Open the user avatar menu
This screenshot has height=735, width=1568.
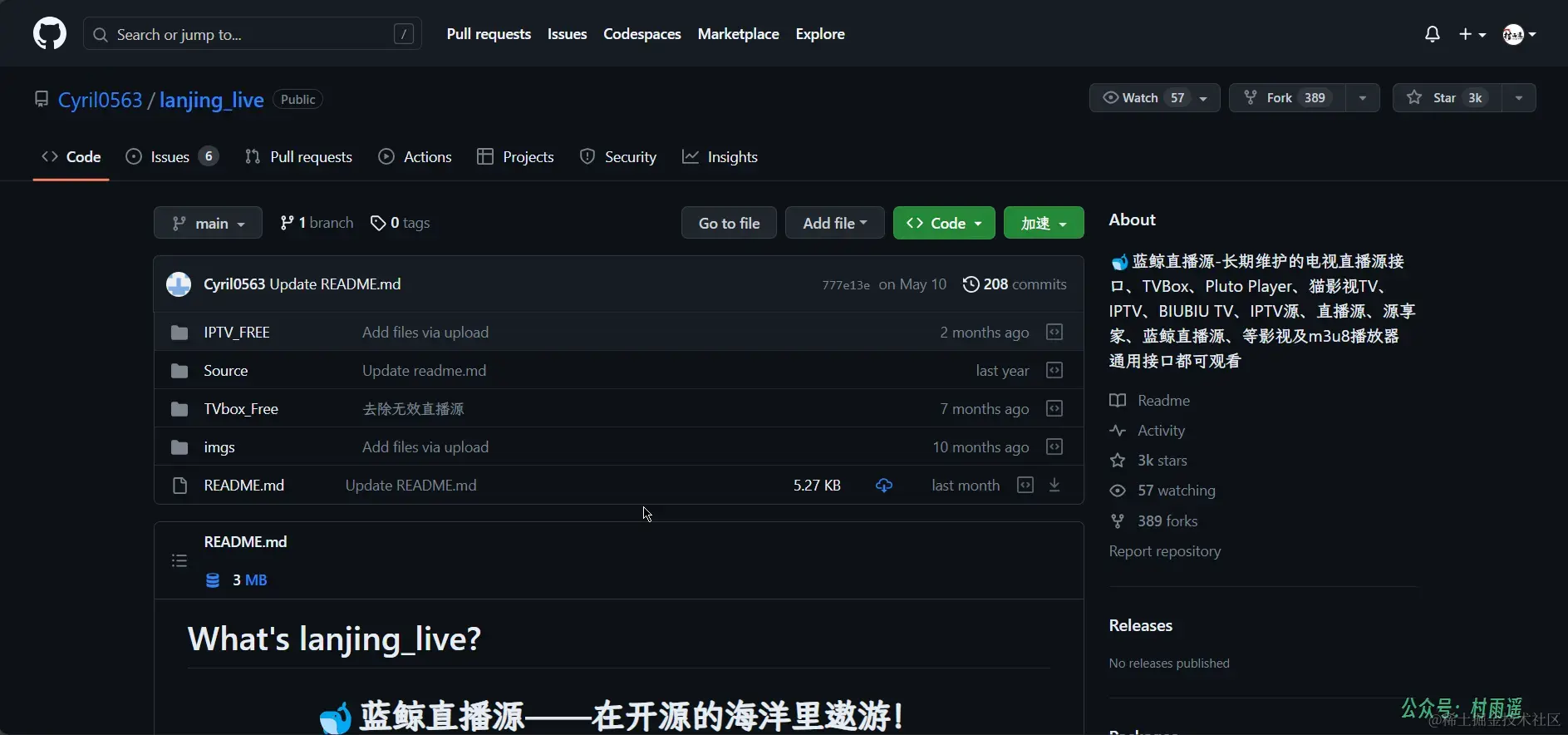pos(1519,34)
